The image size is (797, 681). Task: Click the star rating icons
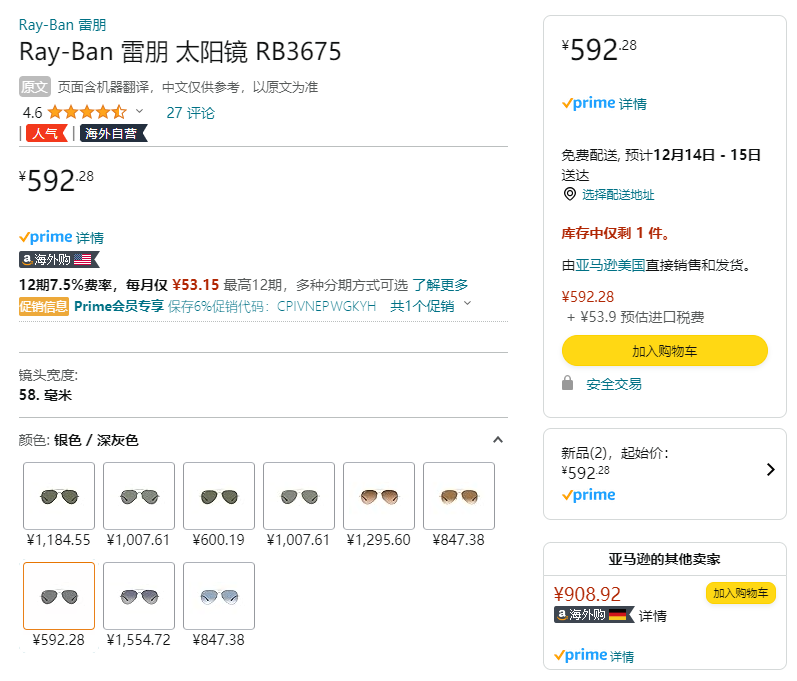[87, 112]
